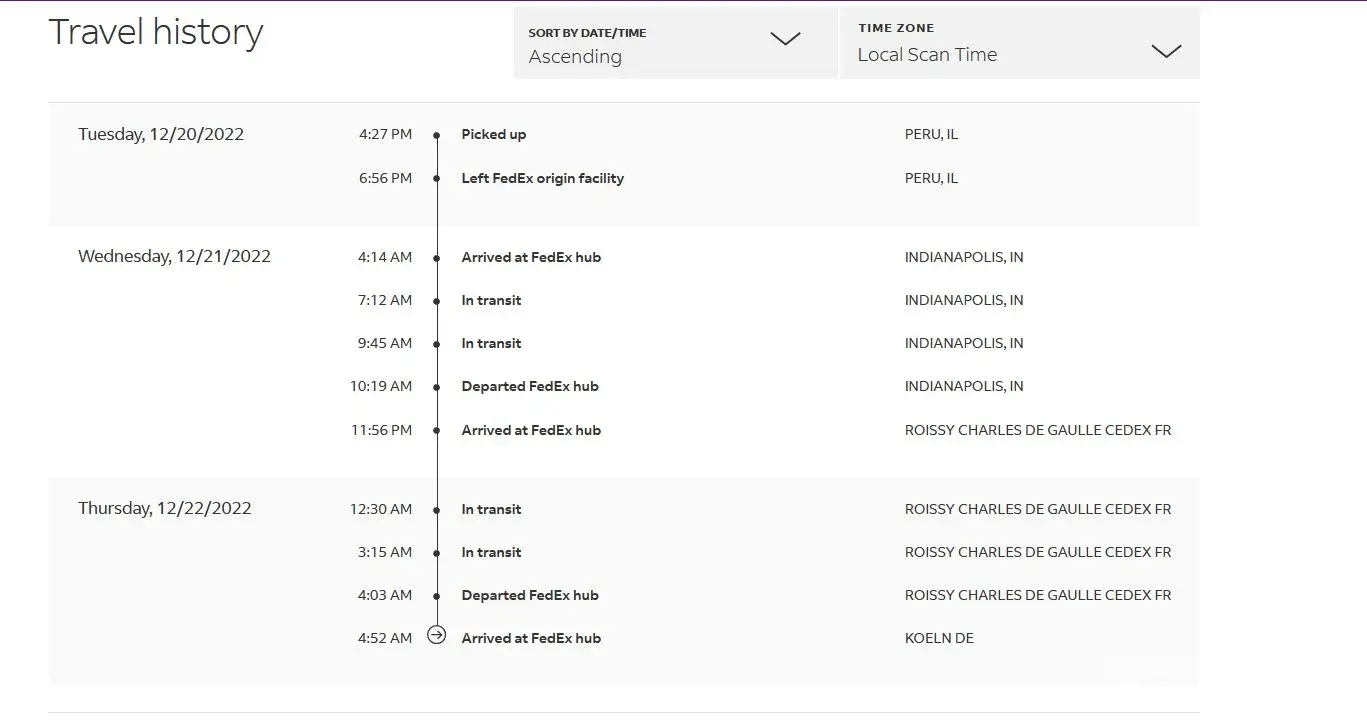Click the 4:03 AM Departed FedEx hub dot
Screen dimensions: 1367x721
(437, 596)
